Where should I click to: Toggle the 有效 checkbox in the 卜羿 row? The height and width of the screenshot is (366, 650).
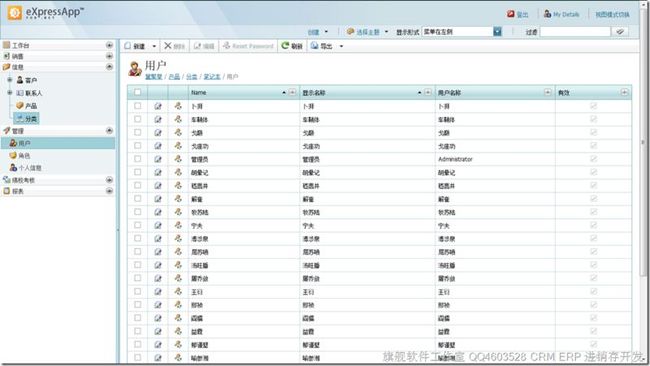click(x=593, y=106)
